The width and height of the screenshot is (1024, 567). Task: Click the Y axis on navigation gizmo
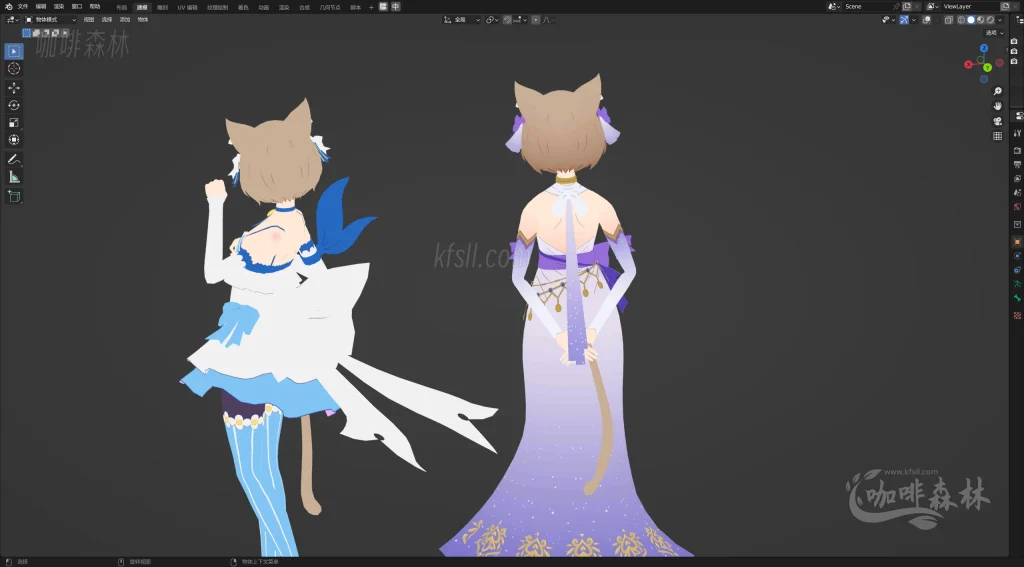[987, 67]
